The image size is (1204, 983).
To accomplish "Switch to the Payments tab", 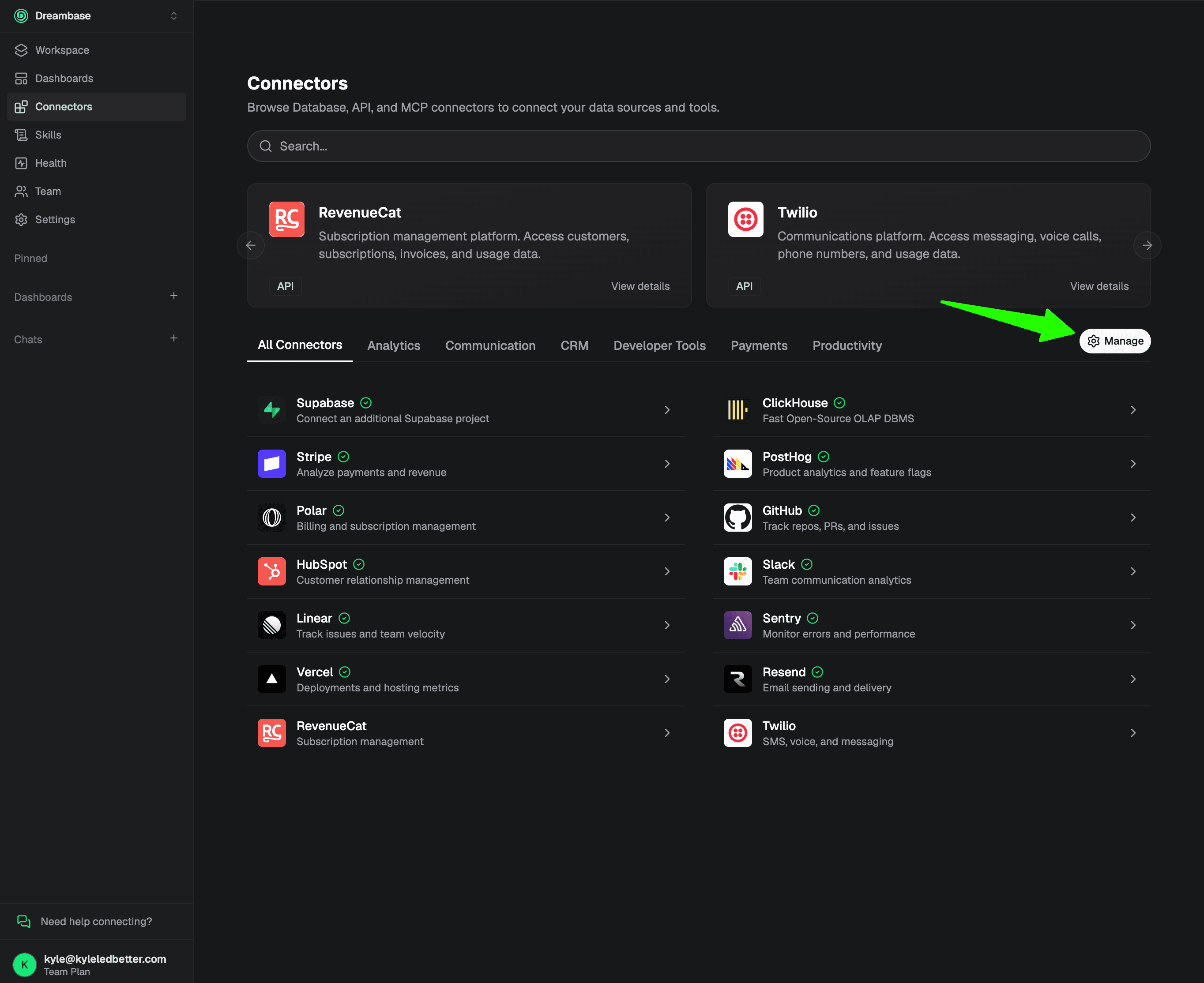I will (759, 345).
